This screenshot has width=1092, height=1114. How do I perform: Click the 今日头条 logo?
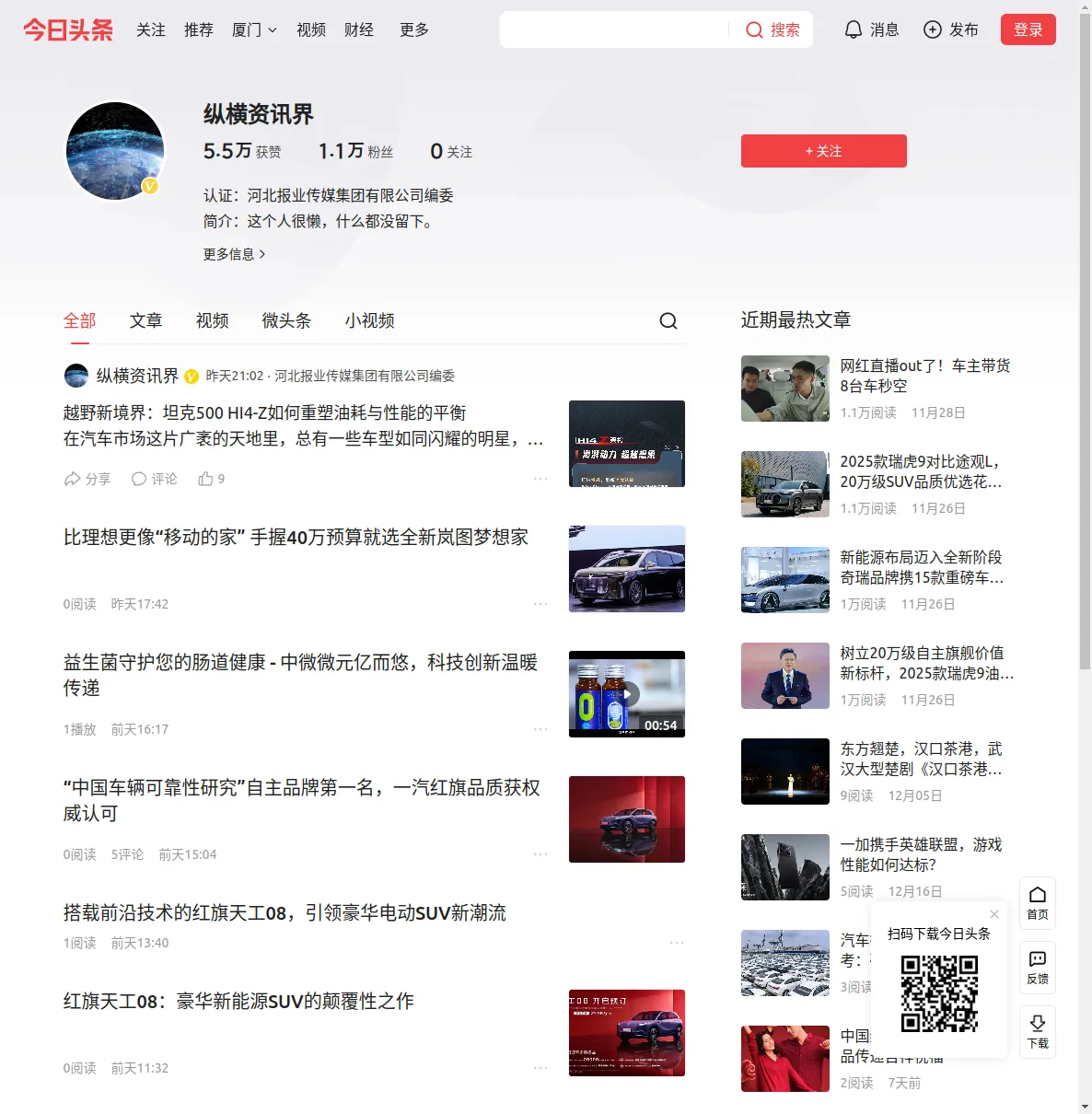click(68, 29)
